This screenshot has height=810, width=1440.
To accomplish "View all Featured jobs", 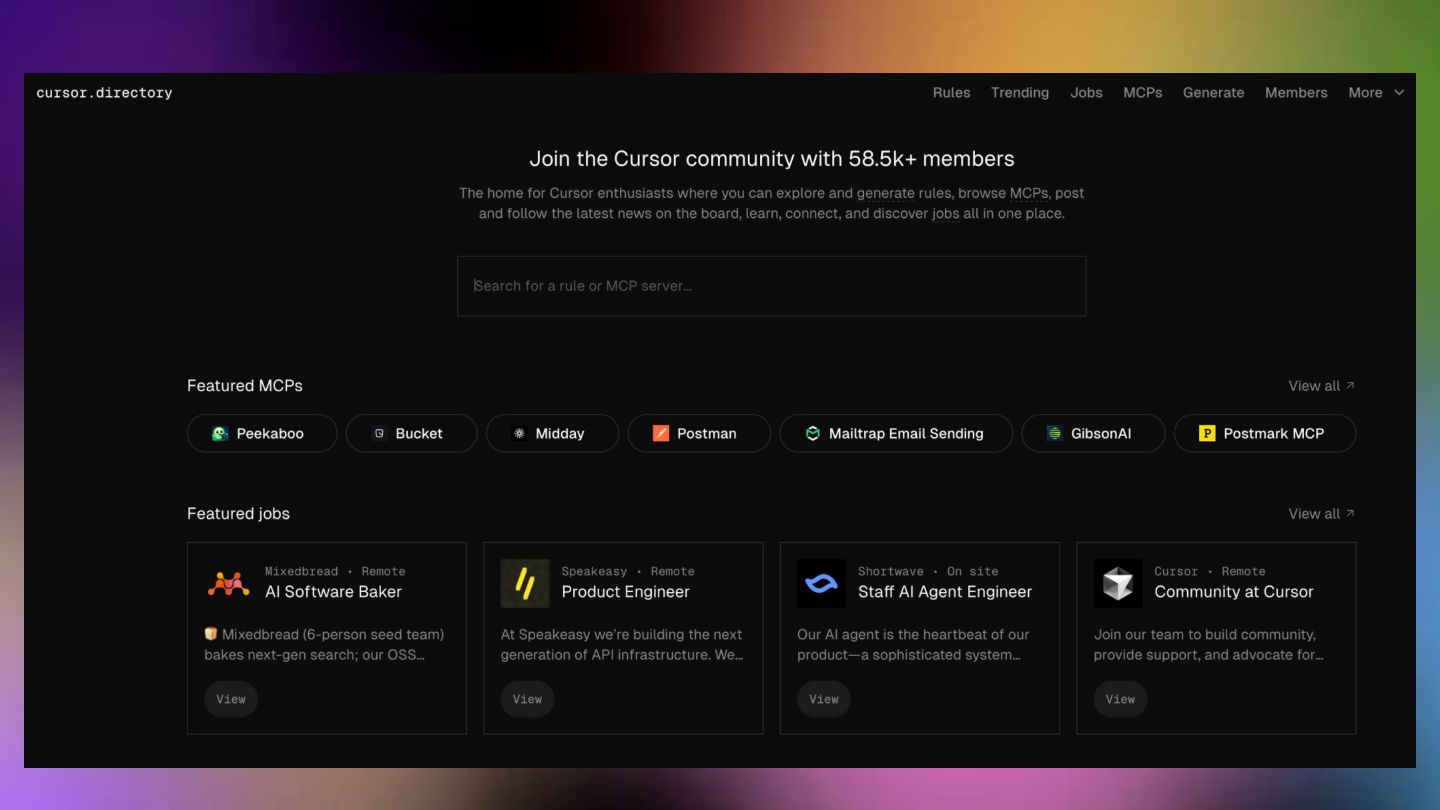I will [x=1321, y=513].
